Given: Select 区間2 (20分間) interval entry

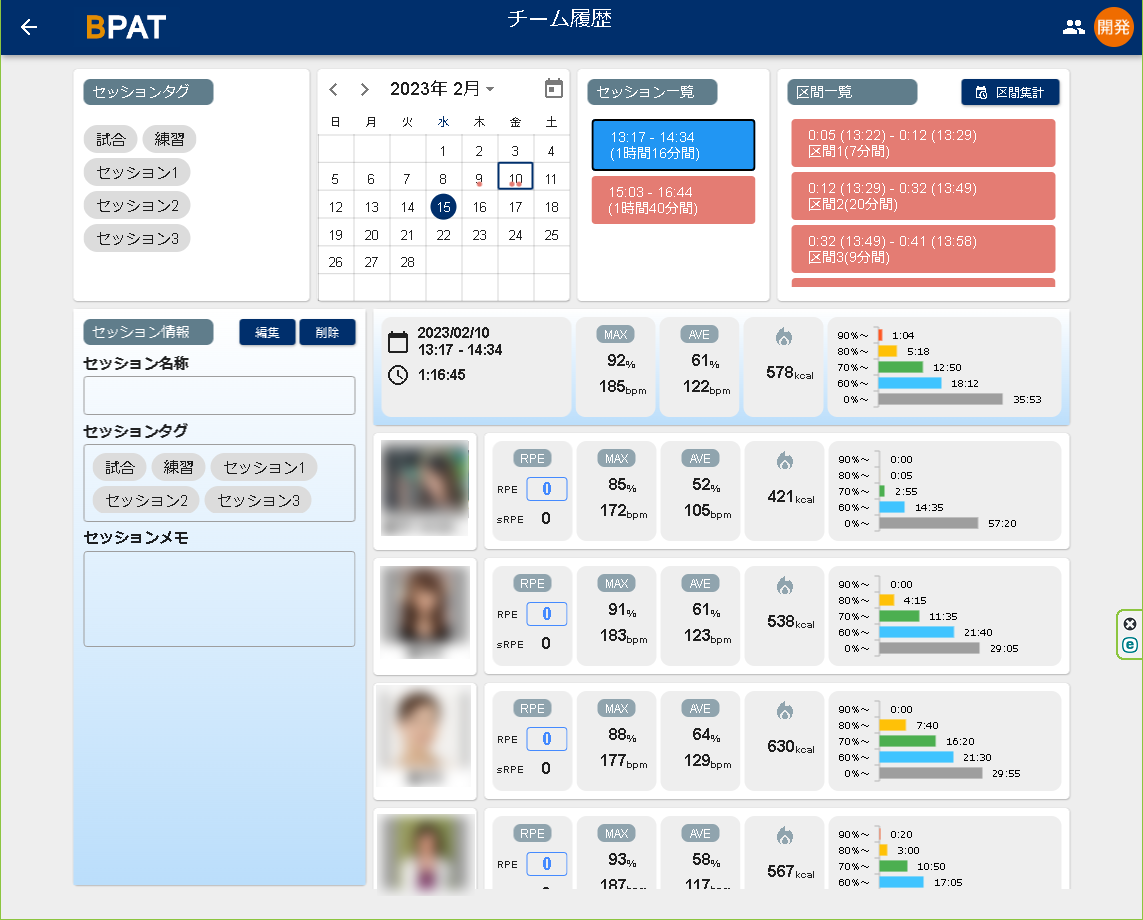Looking at the screenshot, I should tap(922, 196).
